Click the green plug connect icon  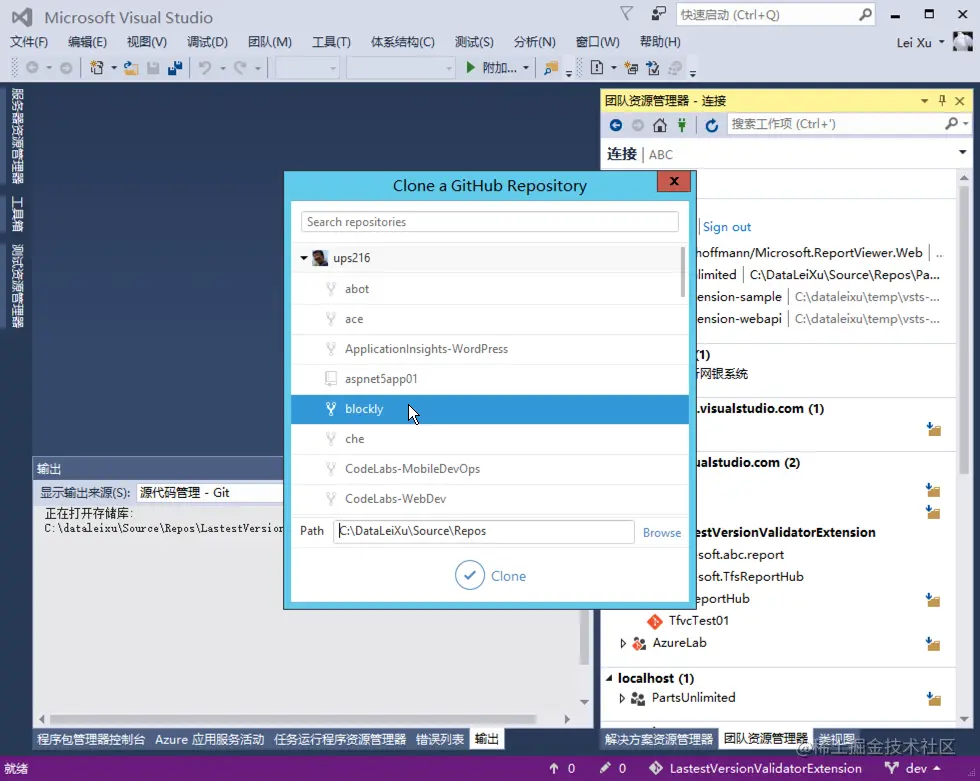tap(682, 125)
